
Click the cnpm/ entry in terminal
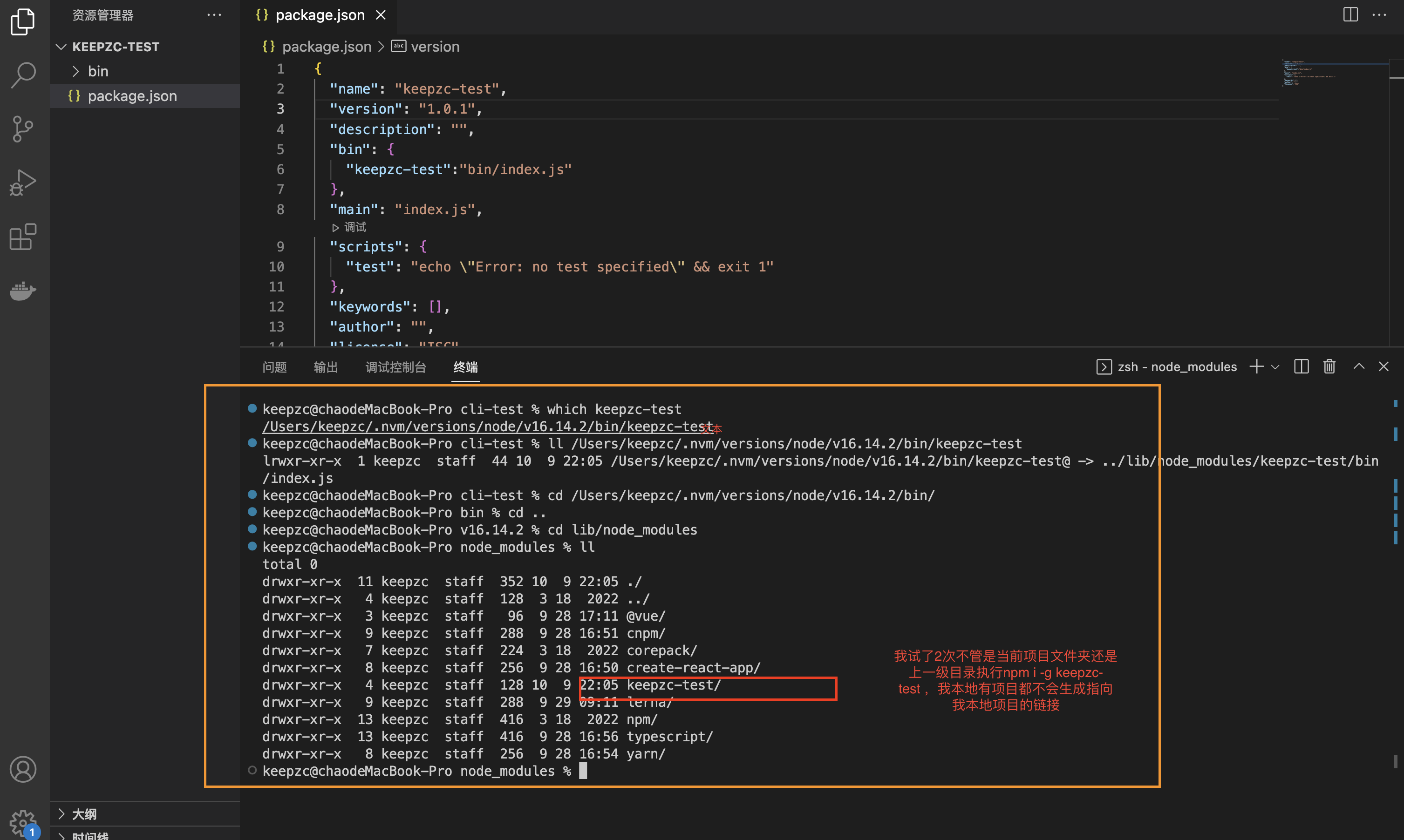pyautogui.click(x=646, y=633)
